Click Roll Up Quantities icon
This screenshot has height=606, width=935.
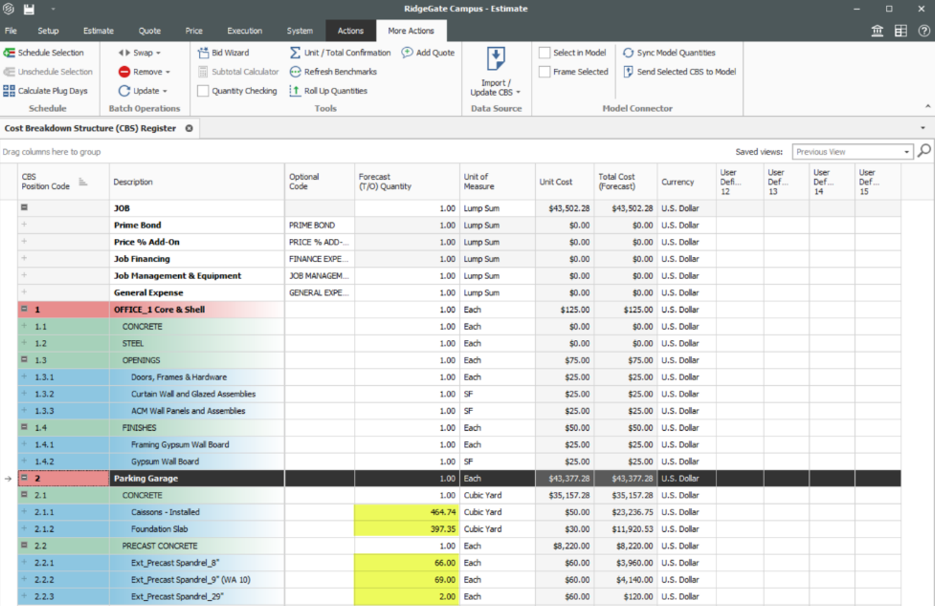tap(295, 91)
